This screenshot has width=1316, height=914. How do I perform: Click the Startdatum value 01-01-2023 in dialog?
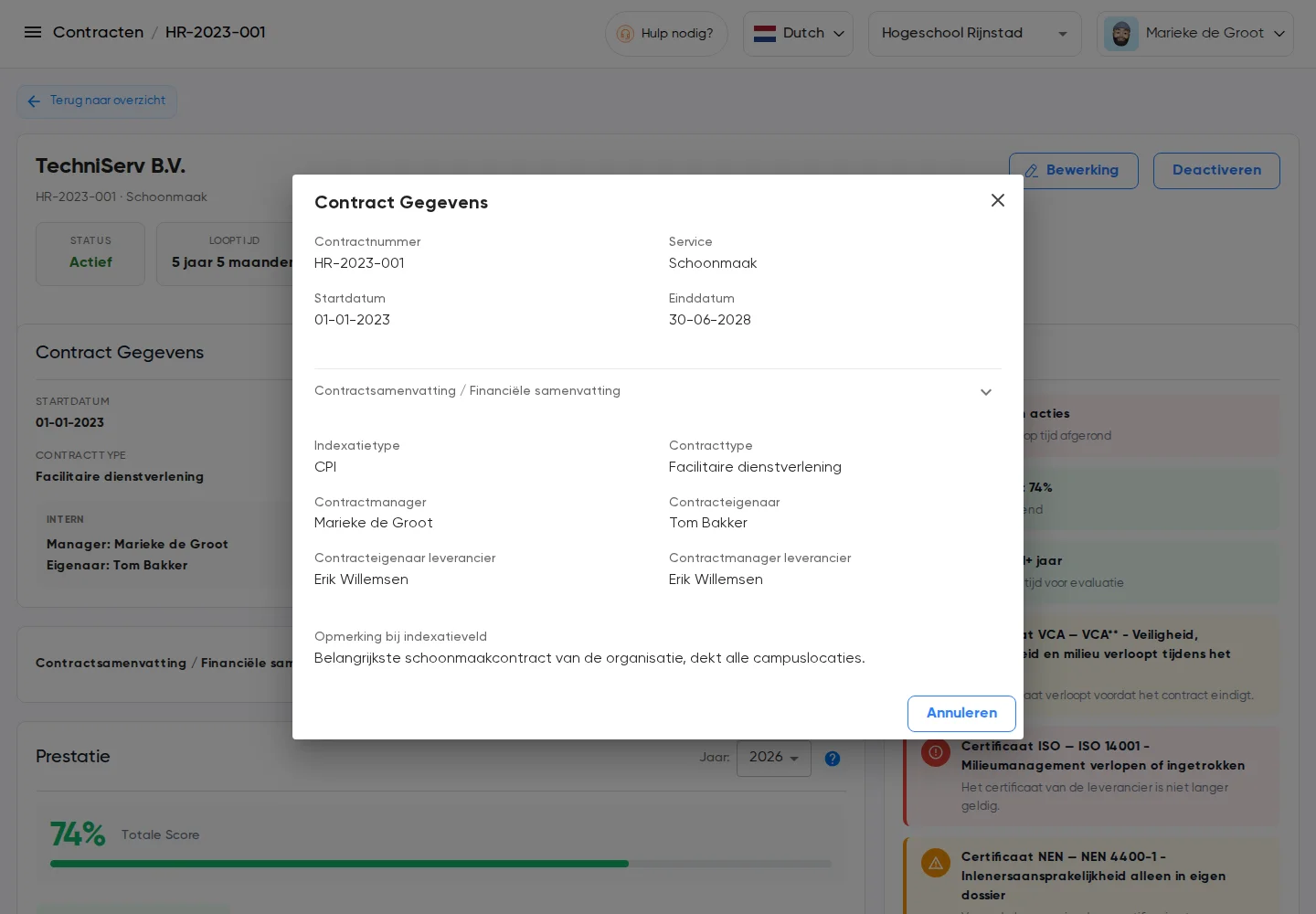click(x=352, y=320)
